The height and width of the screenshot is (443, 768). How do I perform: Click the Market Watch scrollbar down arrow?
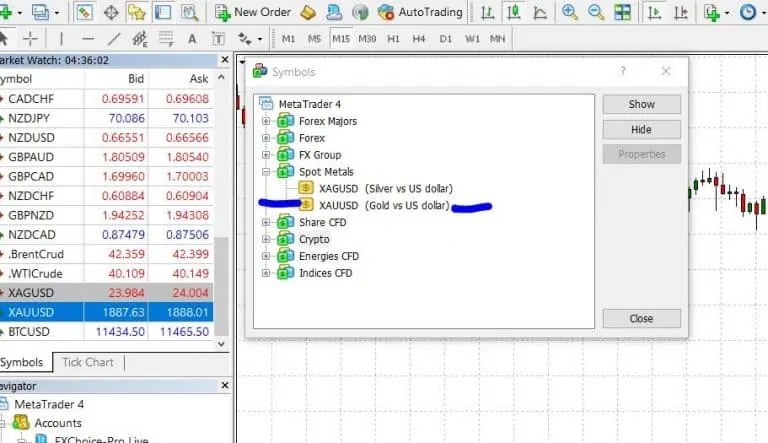221,344
